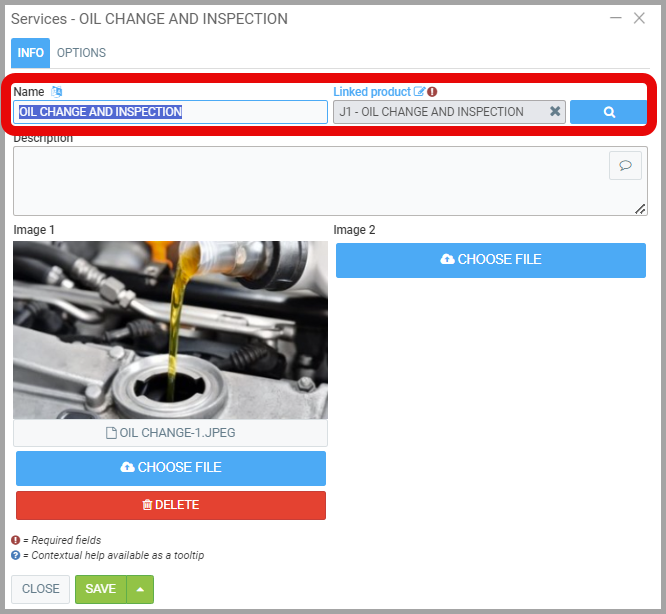The height and width of the screenshot is (614, 666).
Task: Open the Linked product label link
Action: [372, 92]
